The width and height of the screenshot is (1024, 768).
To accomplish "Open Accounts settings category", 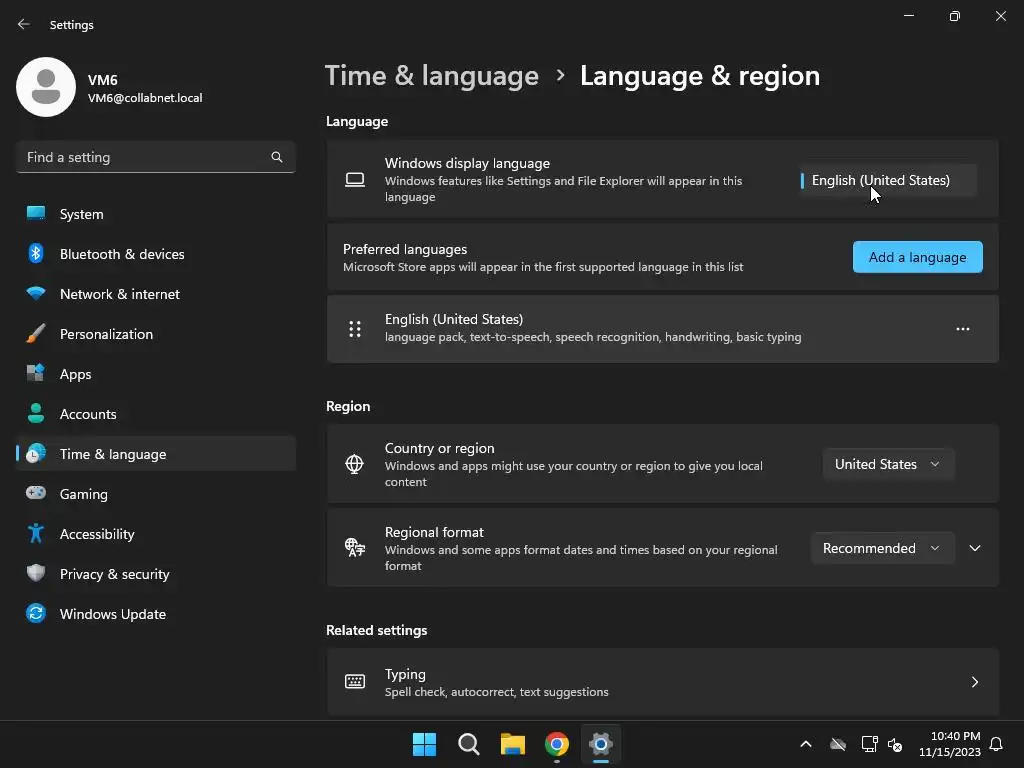I will [x=155, y=414].
